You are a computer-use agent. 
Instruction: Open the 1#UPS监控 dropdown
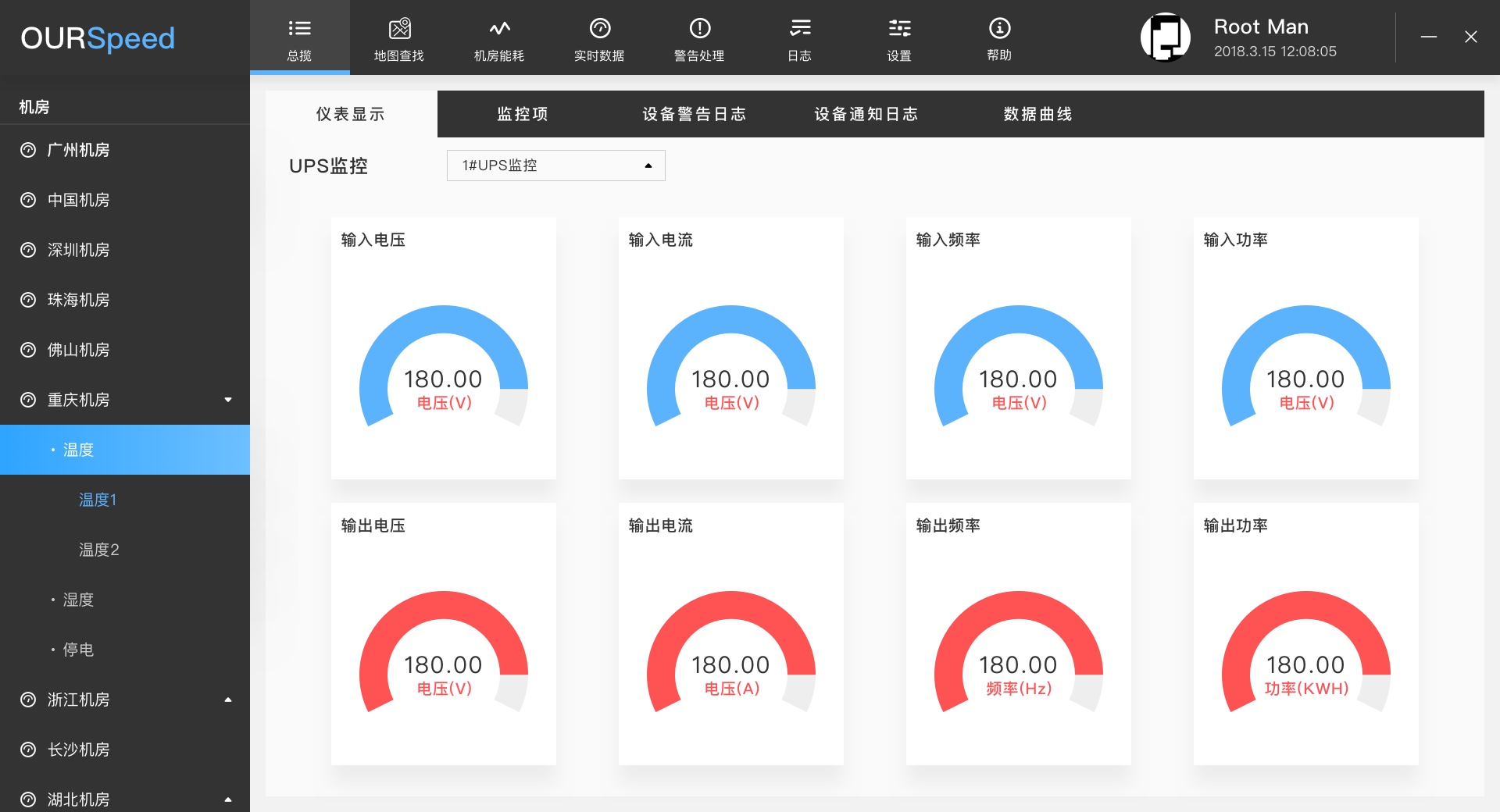(x=555, y=166)
